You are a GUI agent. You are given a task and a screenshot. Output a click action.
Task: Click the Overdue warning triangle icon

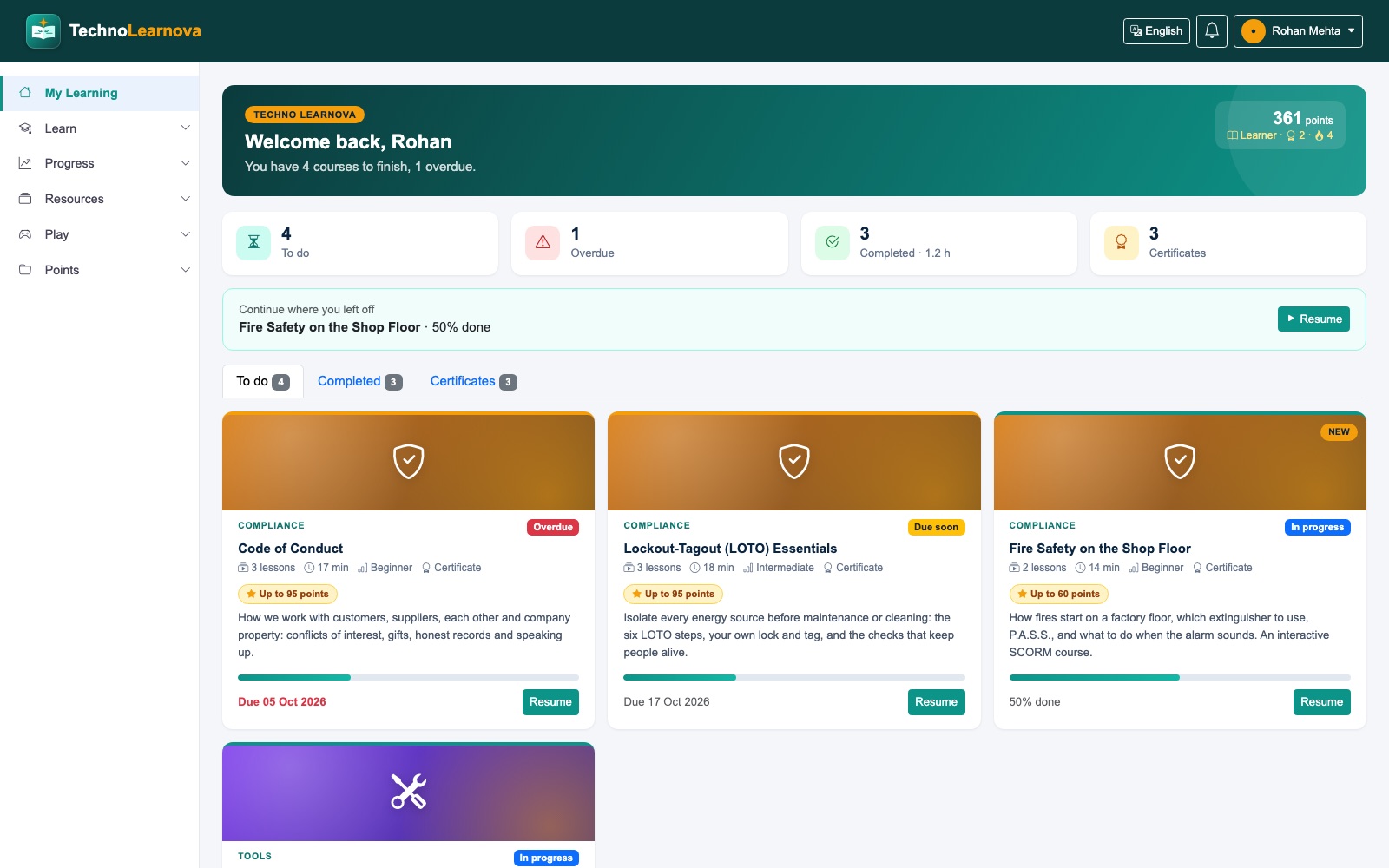click(x=543, y=242)
